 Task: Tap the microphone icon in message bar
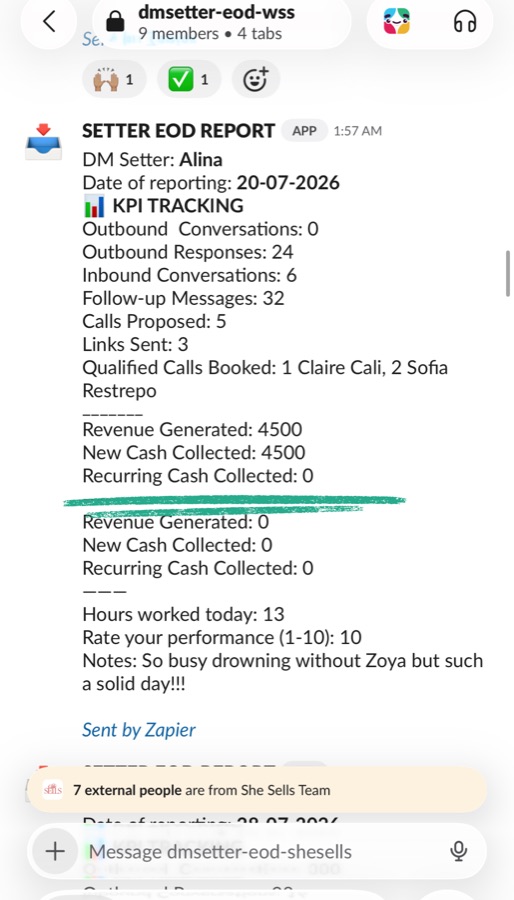(458, 851)
